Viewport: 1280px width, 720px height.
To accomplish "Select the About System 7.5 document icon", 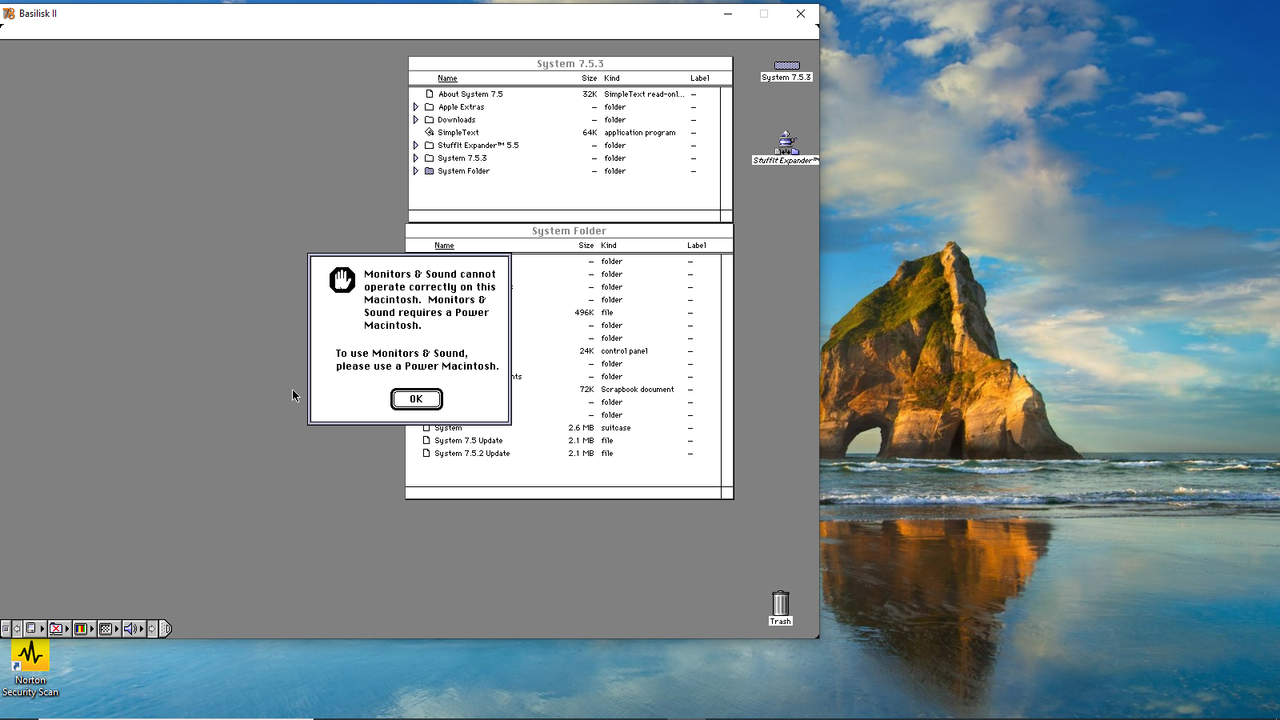I will [x=429, y=94].
